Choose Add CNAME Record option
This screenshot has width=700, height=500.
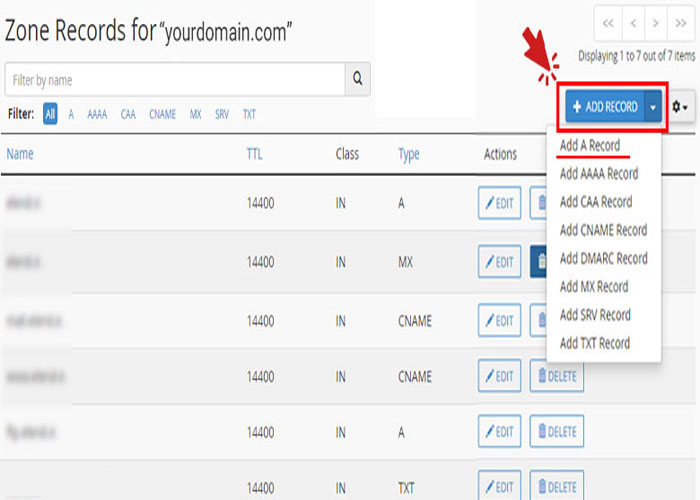(603, 230)
